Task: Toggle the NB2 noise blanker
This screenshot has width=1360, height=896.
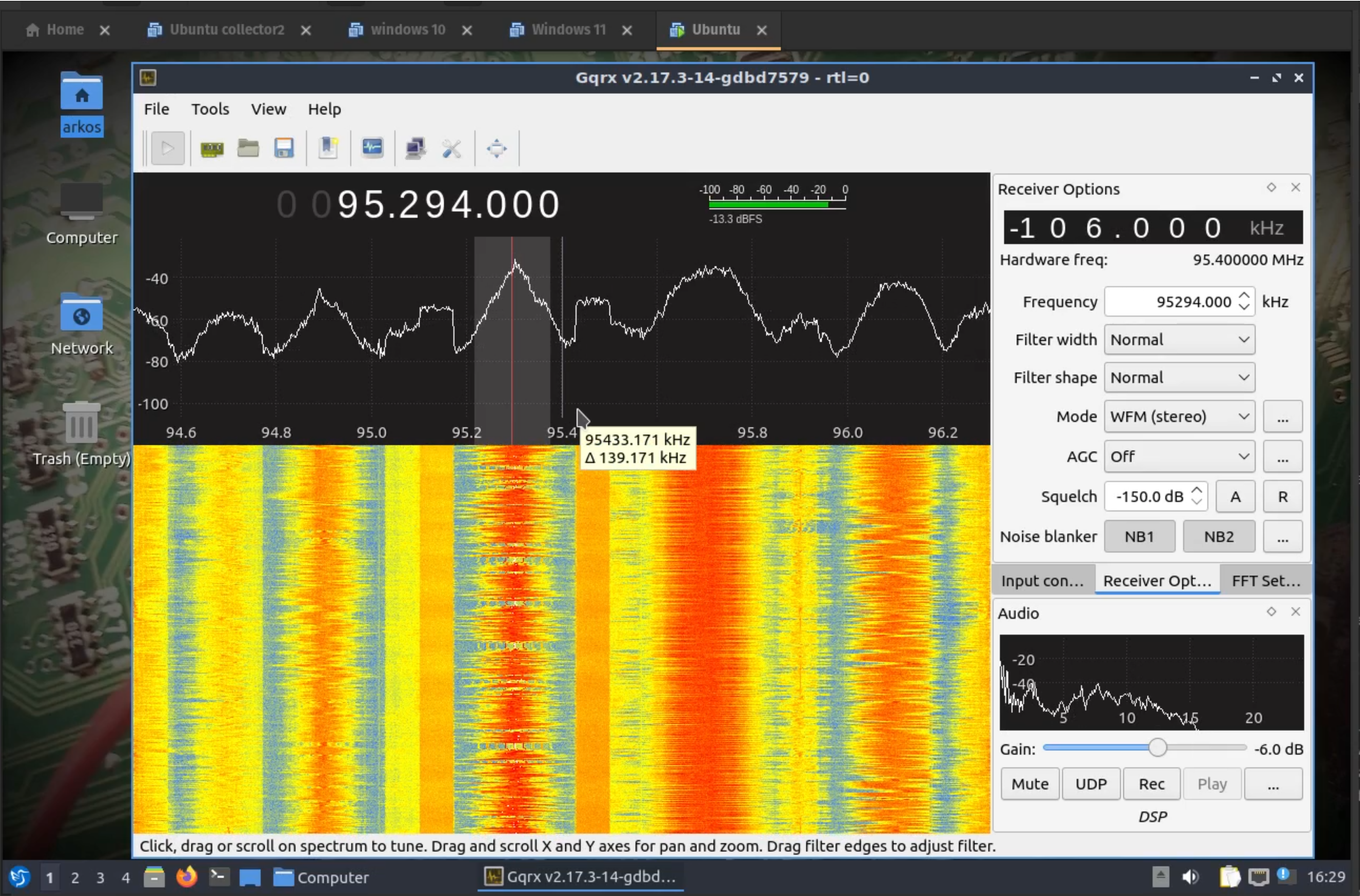Action: 1218,537
